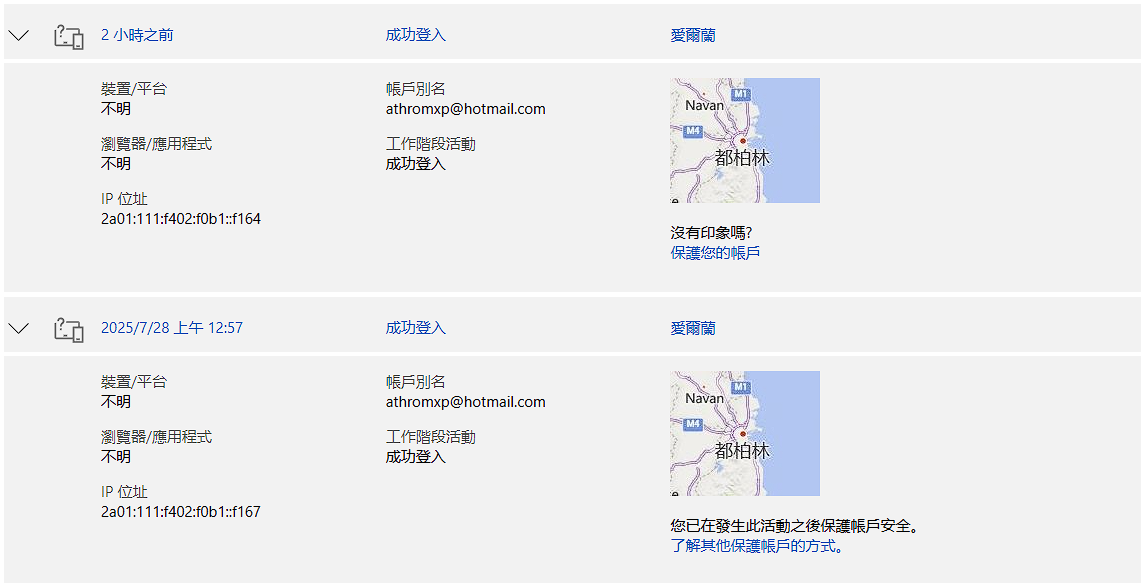Click 'IP 位址' label in the 2025/7/28 entry

(124, 492)
